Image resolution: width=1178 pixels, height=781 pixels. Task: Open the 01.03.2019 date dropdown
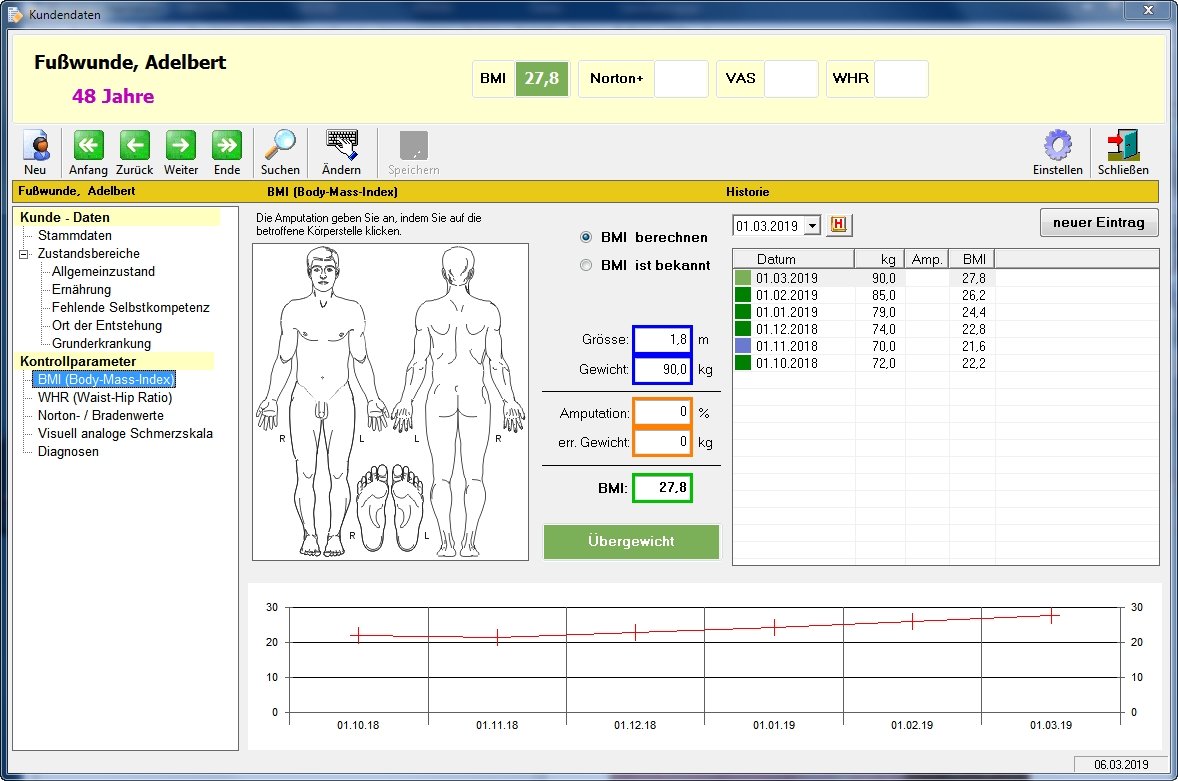[x=811, y=226]
